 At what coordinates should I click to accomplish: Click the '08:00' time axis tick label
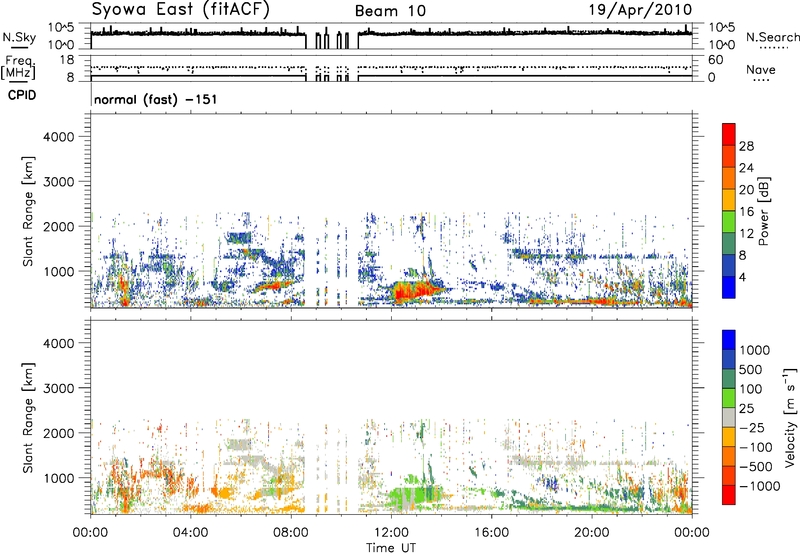tap(291, 533)
